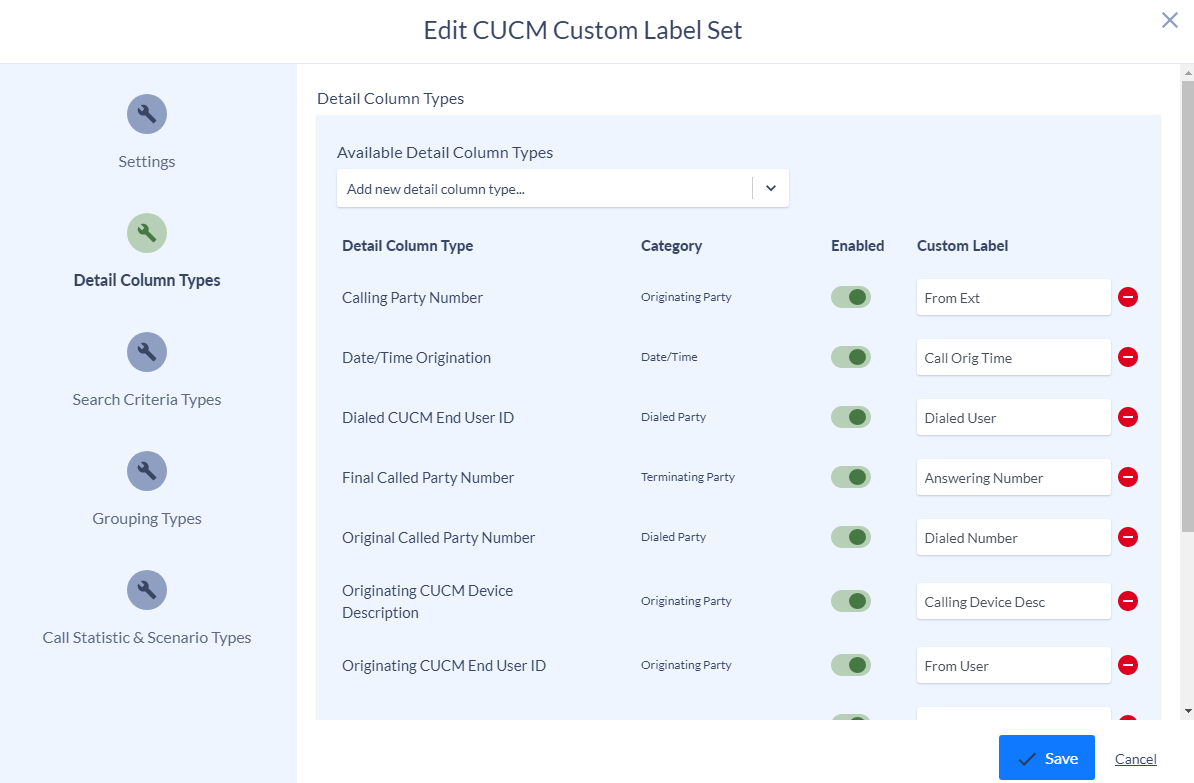Click the Detail Column Type column header

(407, 246)
